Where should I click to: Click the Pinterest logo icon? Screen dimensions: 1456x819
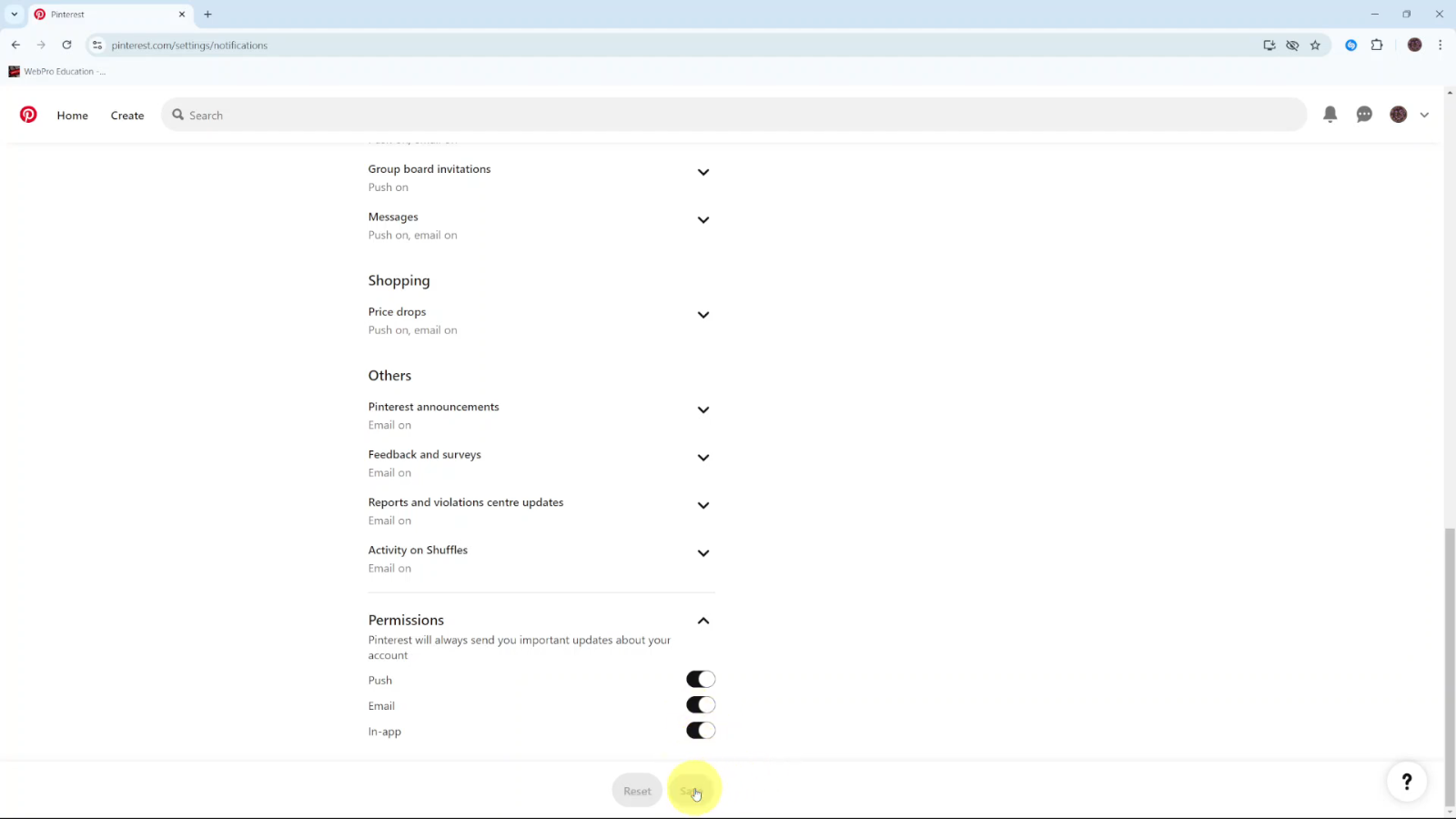pyautogui.click(x=28, y=115)
